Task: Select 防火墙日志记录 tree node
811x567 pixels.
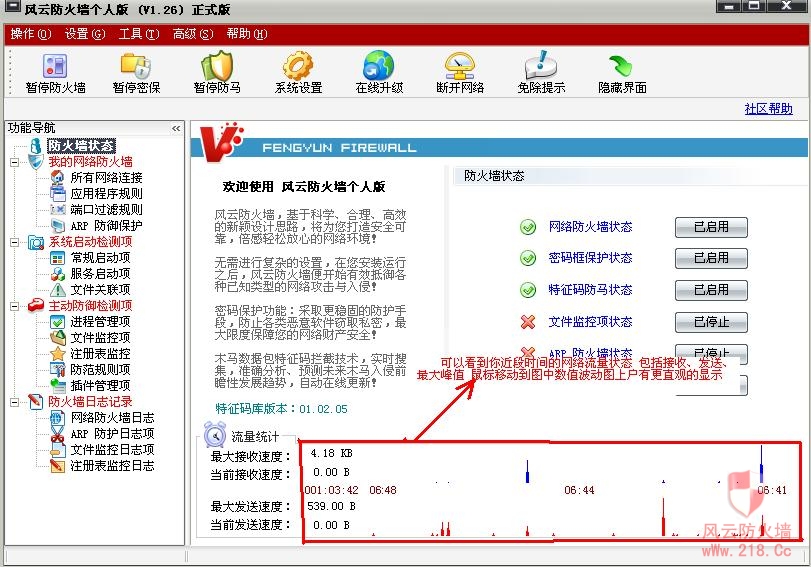Action: tap(91, 402)
